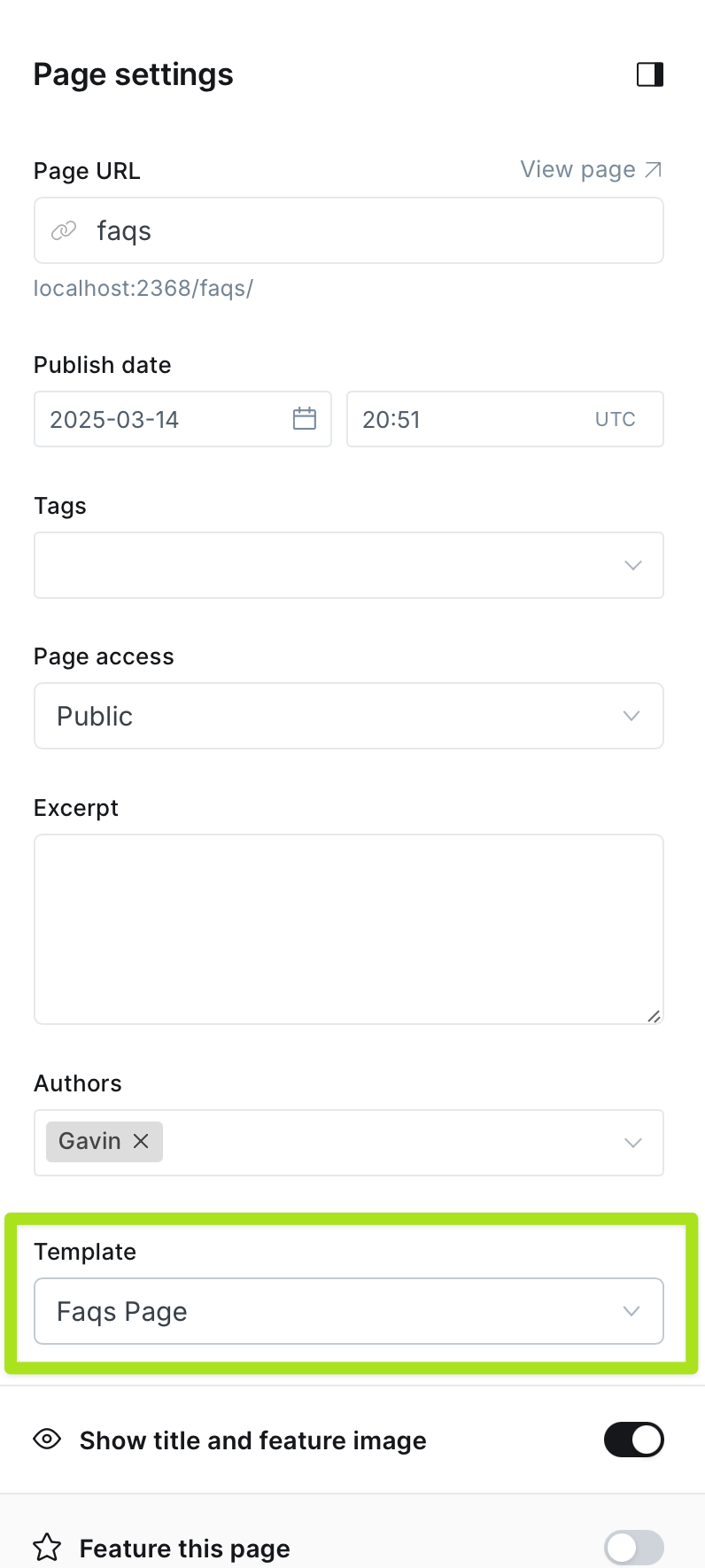Viewport: 705px width, 1568px height.
Task: Click the star icon for Feature page
Action: click(47, 1548)
